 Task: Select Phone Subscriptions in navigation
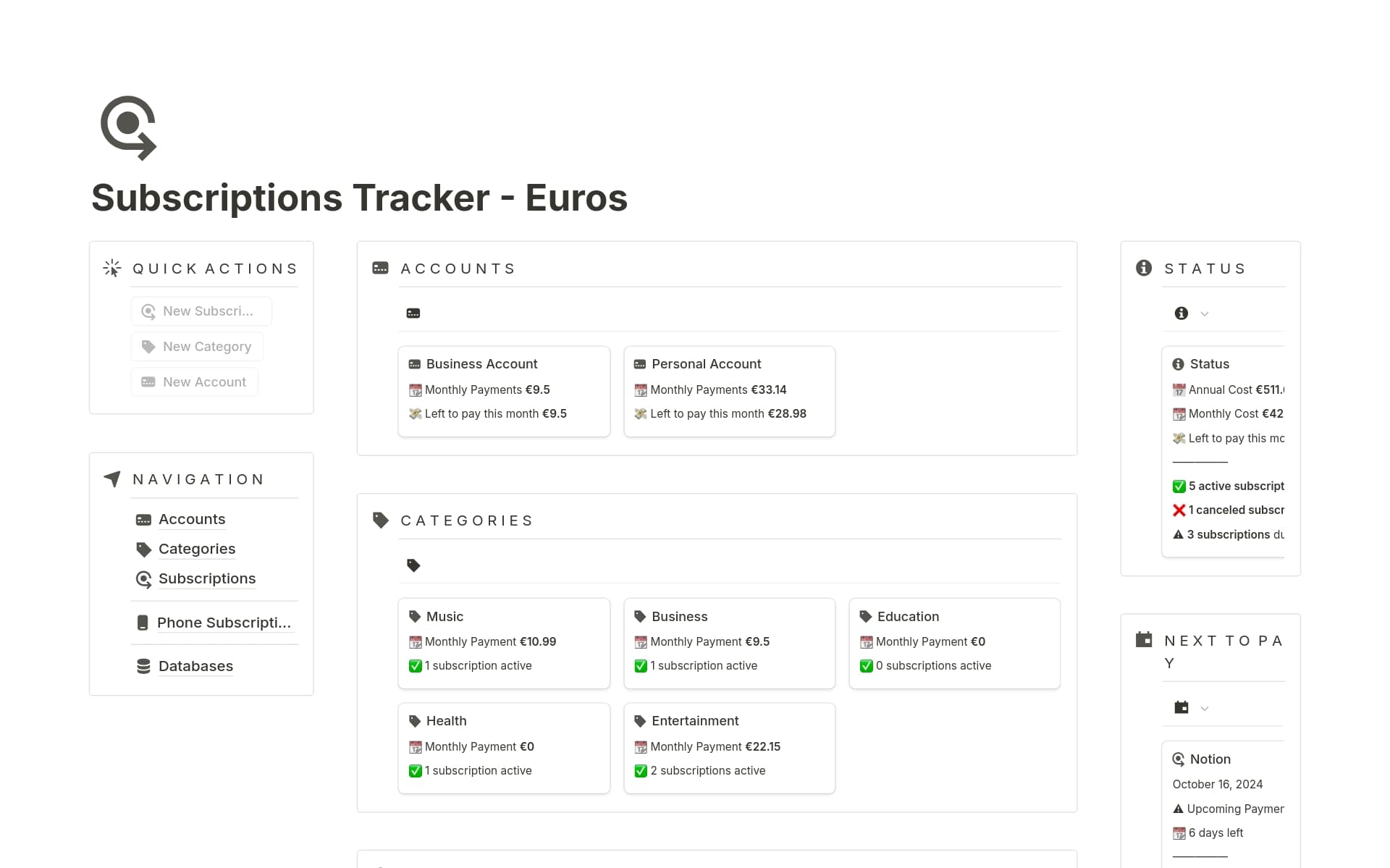(x=223, y=622)
